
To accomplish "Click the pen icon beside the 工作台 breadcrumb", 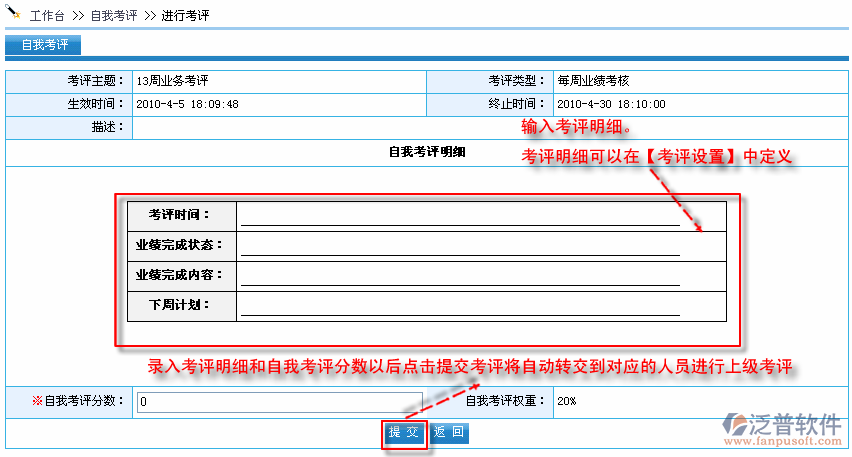I will [13, 12].
